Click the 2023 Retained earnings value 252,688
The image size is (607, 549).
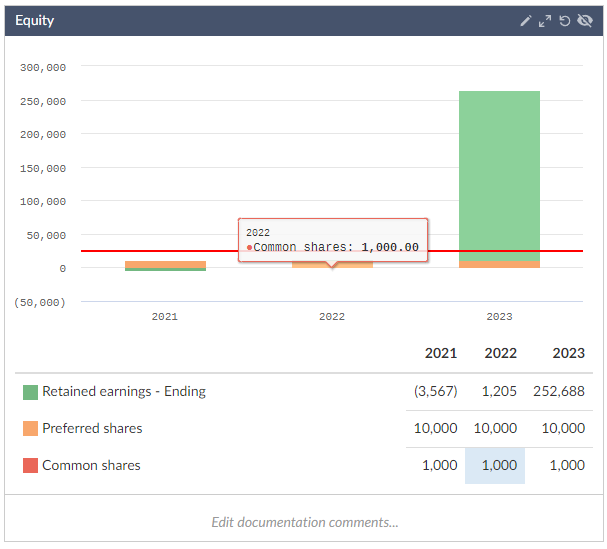pos(560,392)
